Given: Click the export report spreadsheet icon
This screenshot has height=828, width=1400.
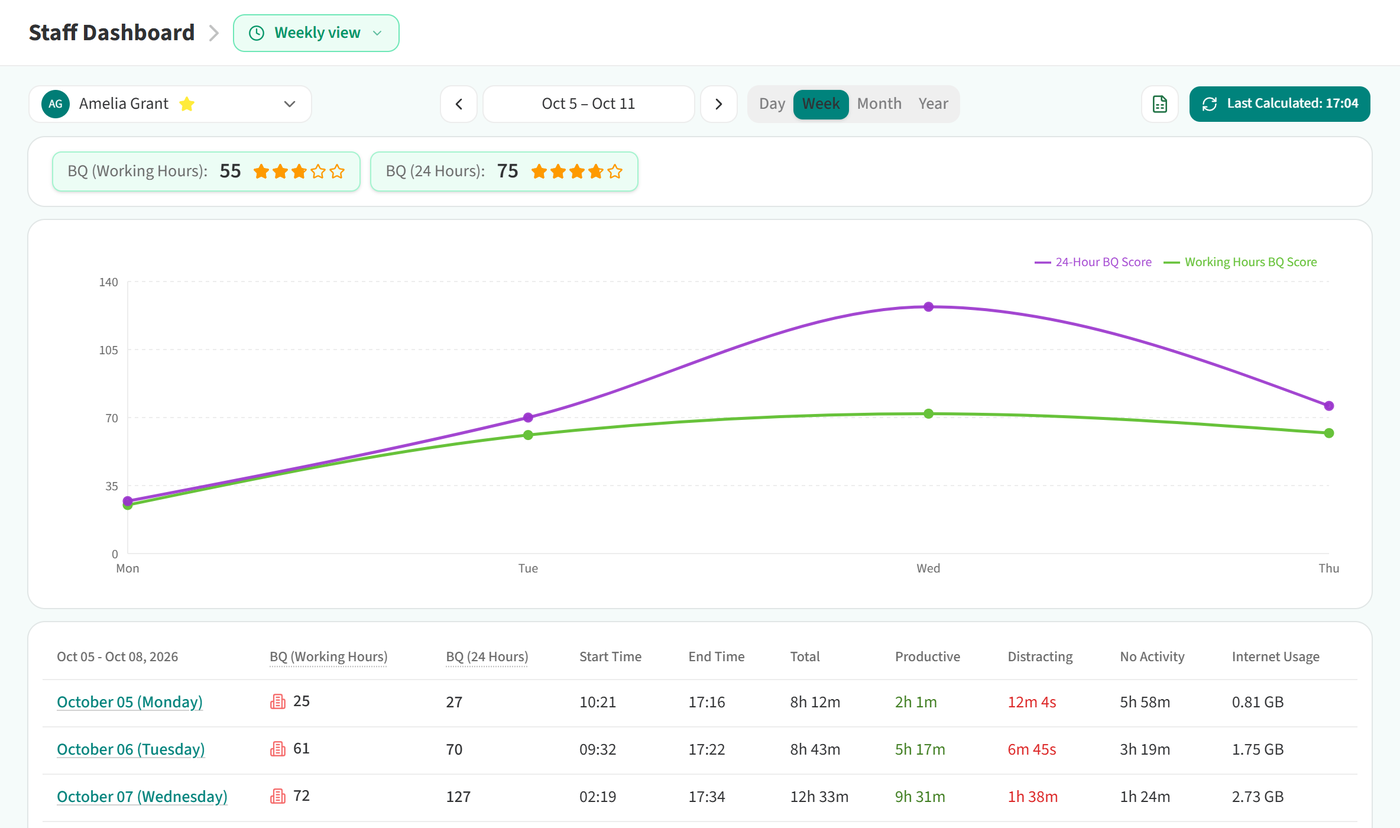Looking at the screenshot, I should [x=1160, y=104].
